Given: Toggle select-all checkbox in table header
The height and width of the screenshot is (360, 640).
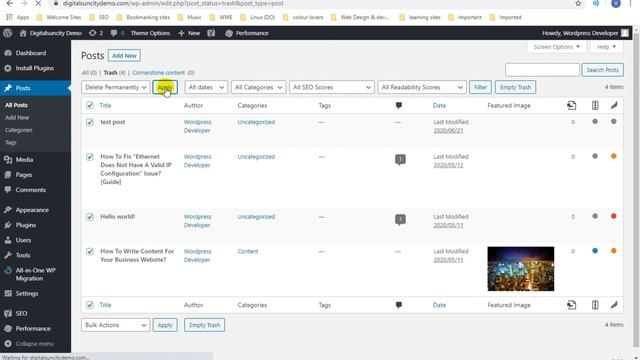Looking at the screenshot, I should (90, 106).
